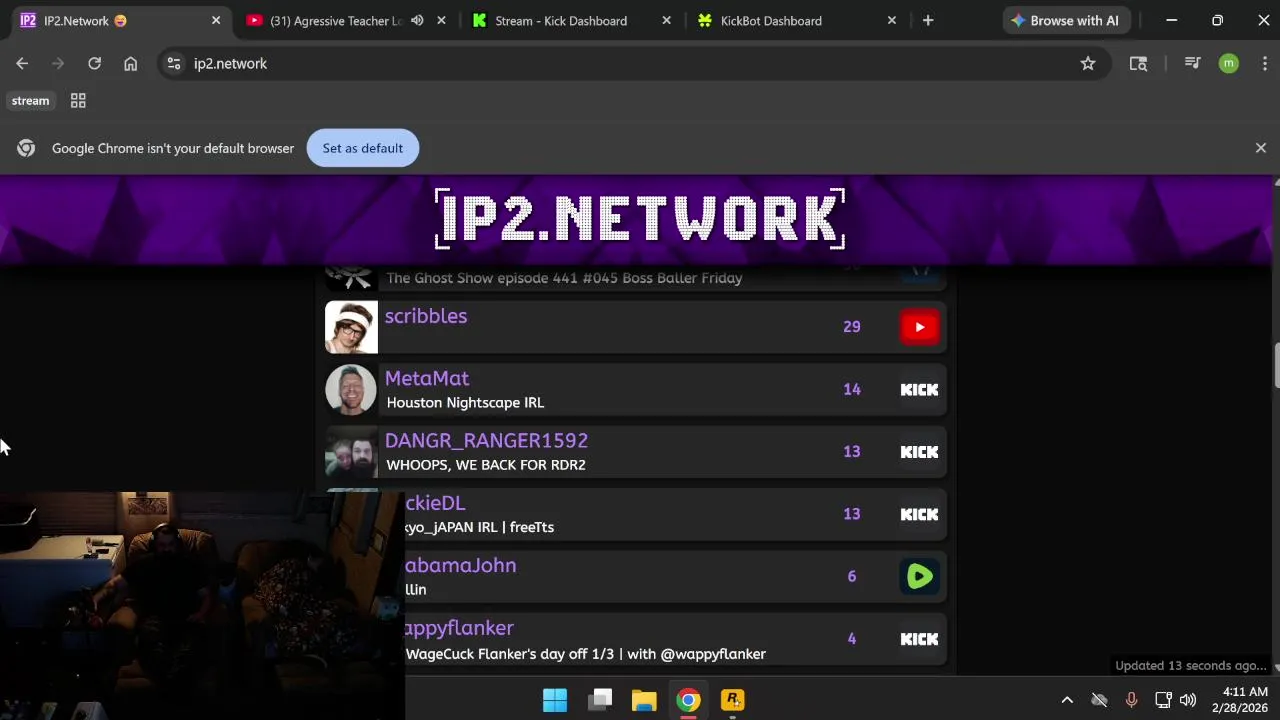The image size is (1280, 720).
Task: Mute audio on the YouTube tab
Action: (417, 20)
